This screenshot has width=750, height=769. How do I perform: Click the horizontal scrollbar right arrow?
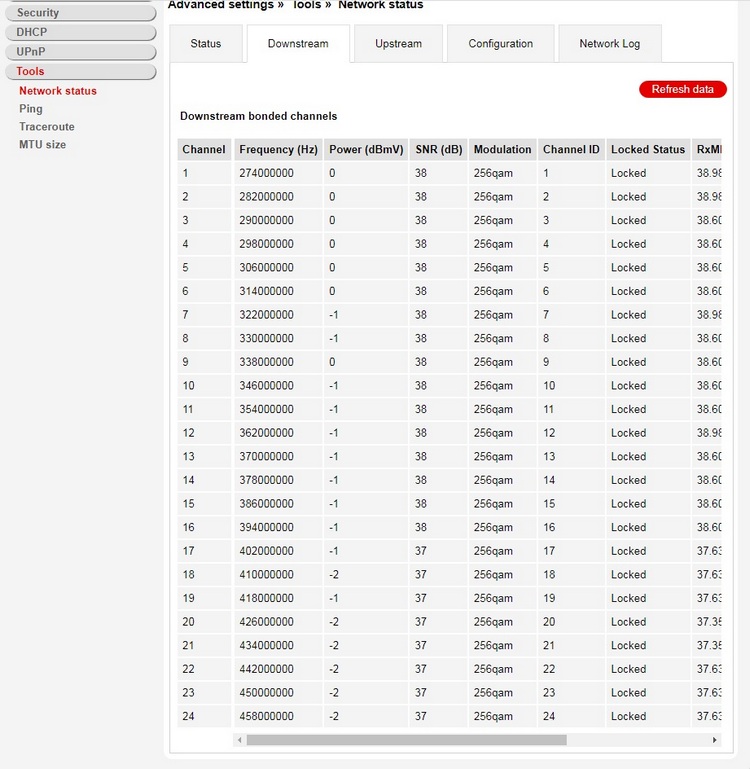tap(714, 740)
